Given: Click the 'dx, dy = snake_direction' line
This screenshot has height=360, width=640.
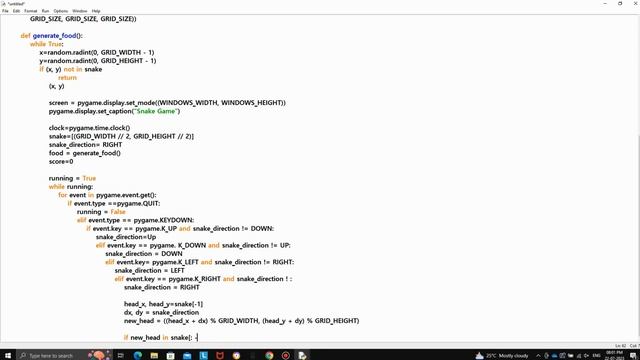Looking at the screenshot, I should [x=161, y=312].
